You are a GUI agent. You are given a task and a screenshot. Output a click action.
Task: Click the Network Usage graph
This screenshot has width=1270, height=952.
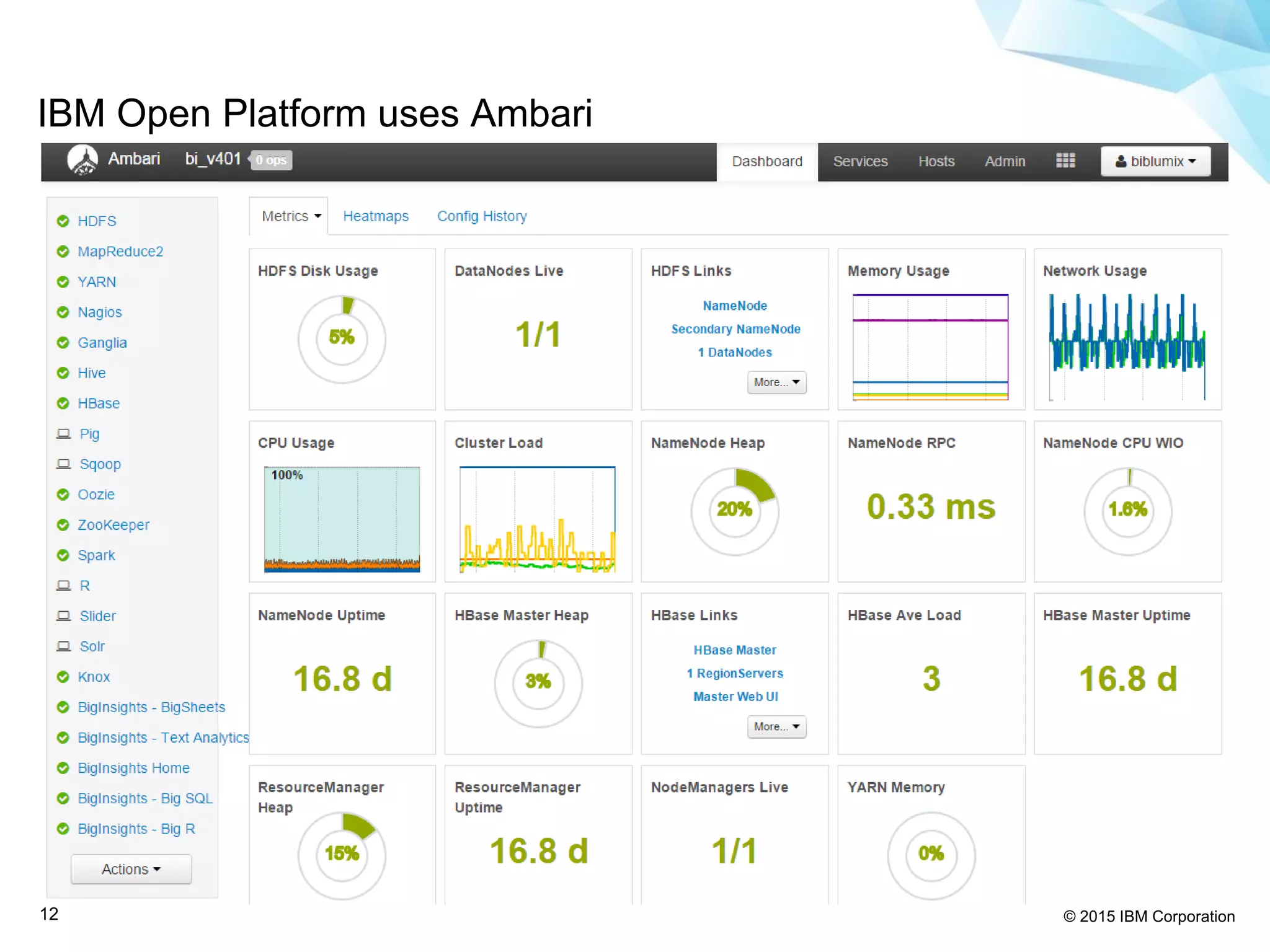click(x=1127, y=347)
